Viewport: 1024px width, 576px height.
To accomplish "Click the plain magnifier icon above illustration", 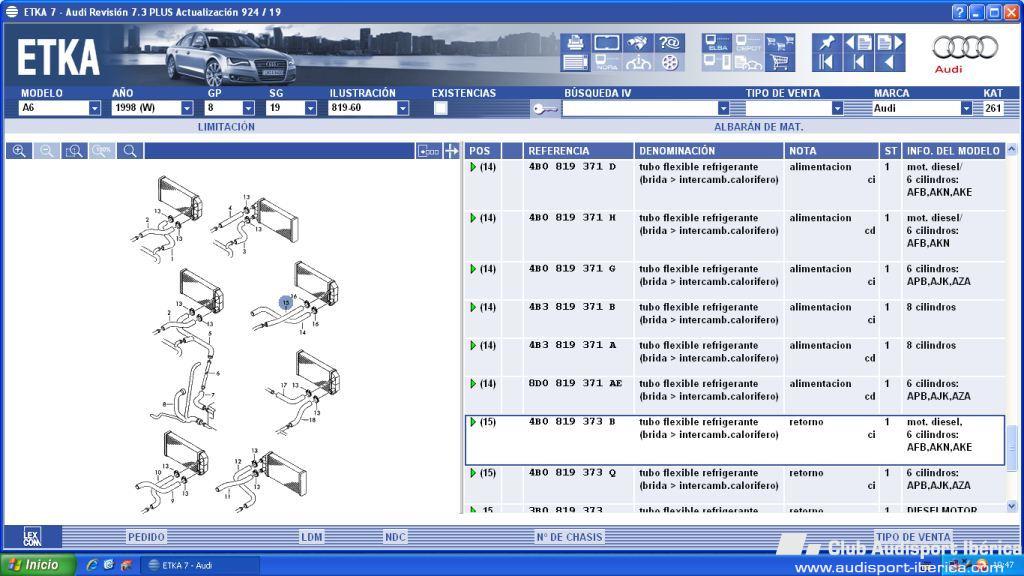I will [x=130, y=151].
